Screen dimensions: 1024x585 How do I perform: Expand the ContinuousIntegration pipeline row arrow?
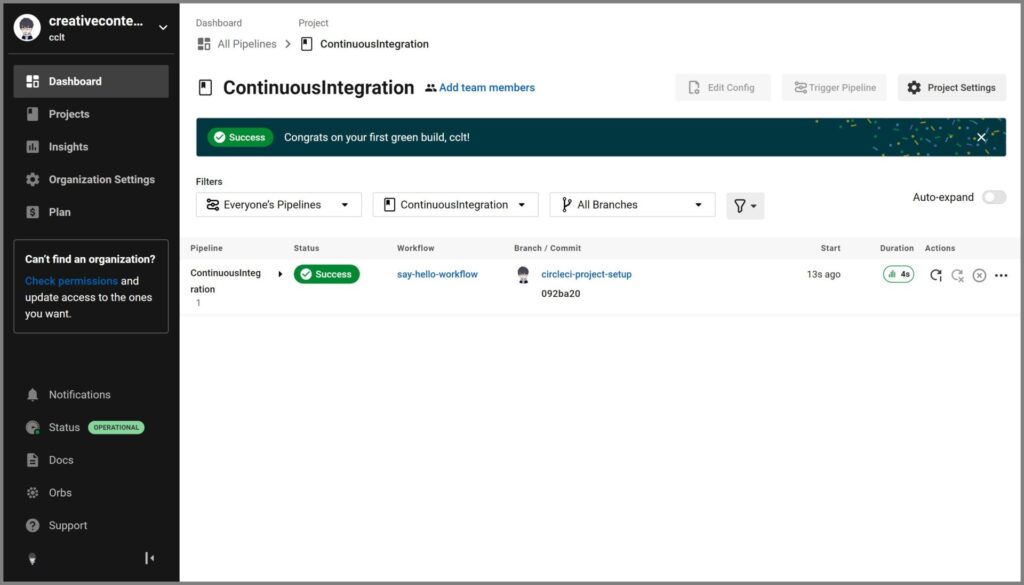pos(280,274)
